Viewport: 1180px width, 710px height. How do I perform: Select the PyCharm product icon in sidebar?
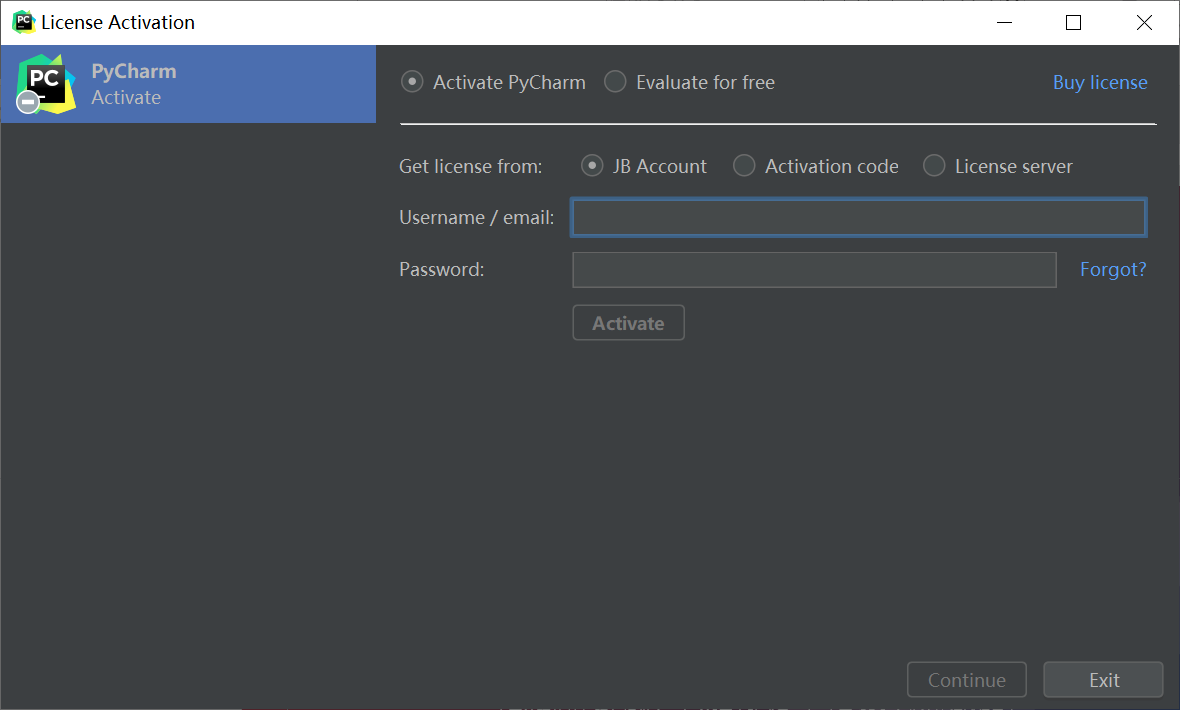(x=46, y=84)
